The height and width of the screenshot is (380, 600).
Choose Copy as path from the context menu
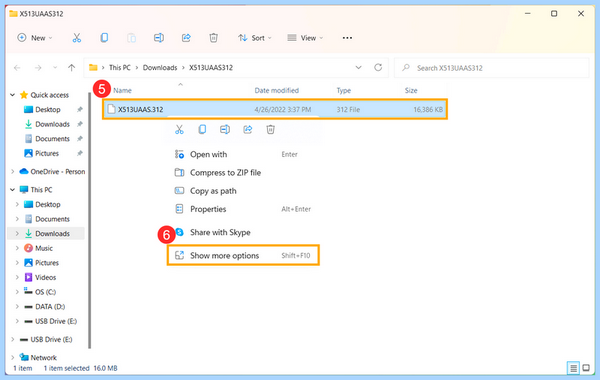[243, 191]
